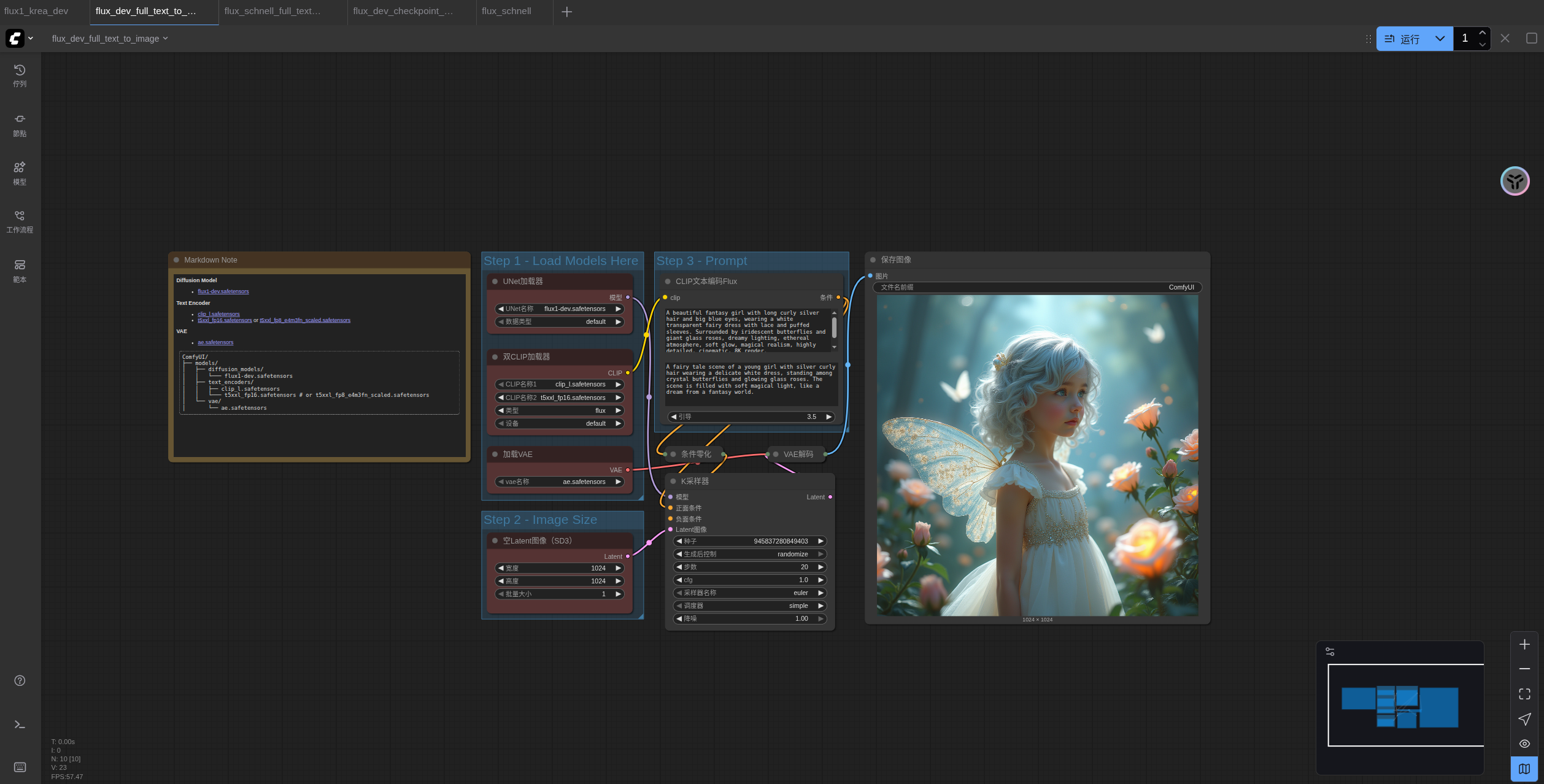Image resolution: width=1544 pixels, height=784 pixels.
Task: Open the control after generate randomize combo
Action: click(x=750, y=555)
